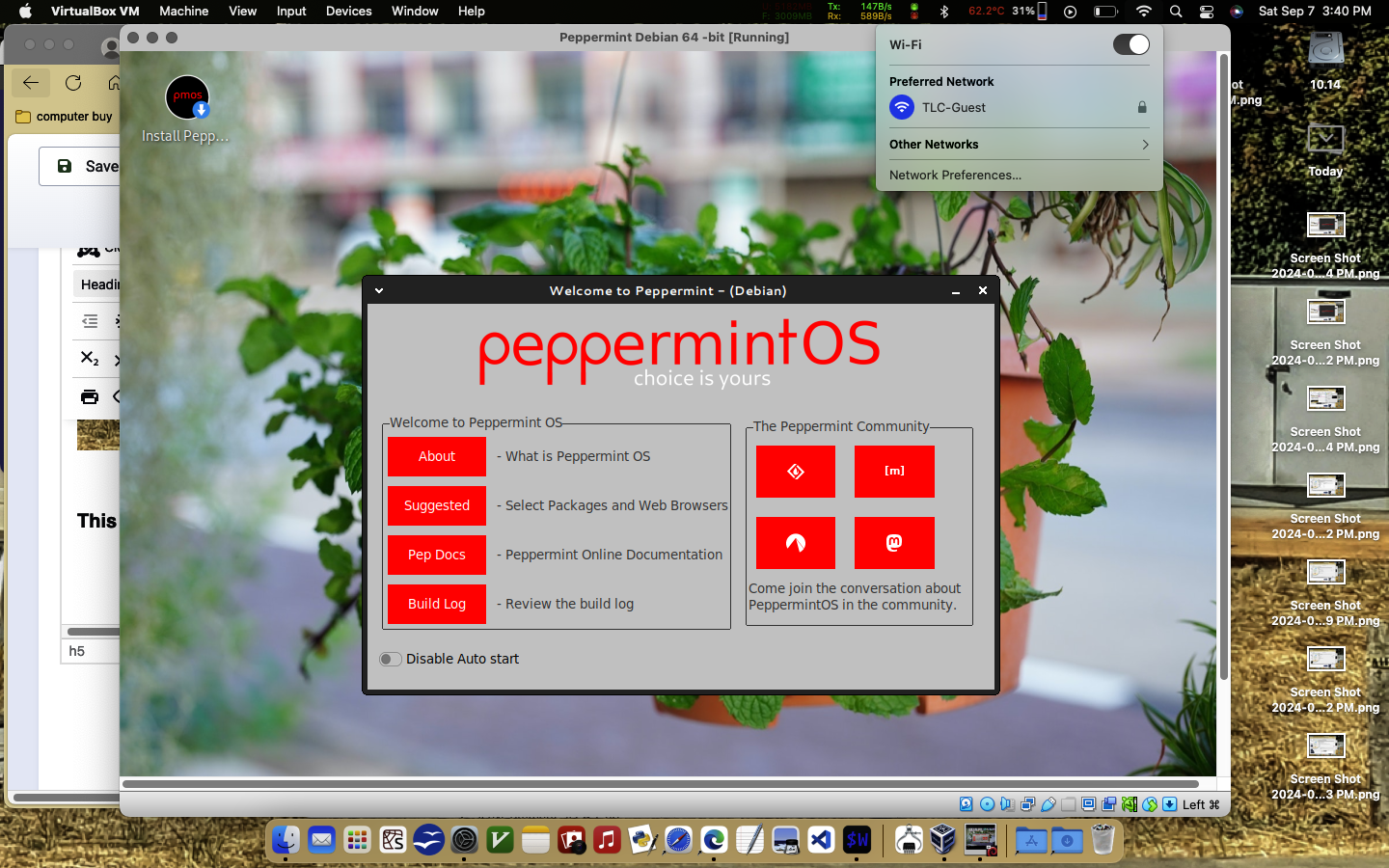The width and height of the screenshot is (1389, 868).
Task: Open the Matrix [m] community button
Action: point(894,472)
